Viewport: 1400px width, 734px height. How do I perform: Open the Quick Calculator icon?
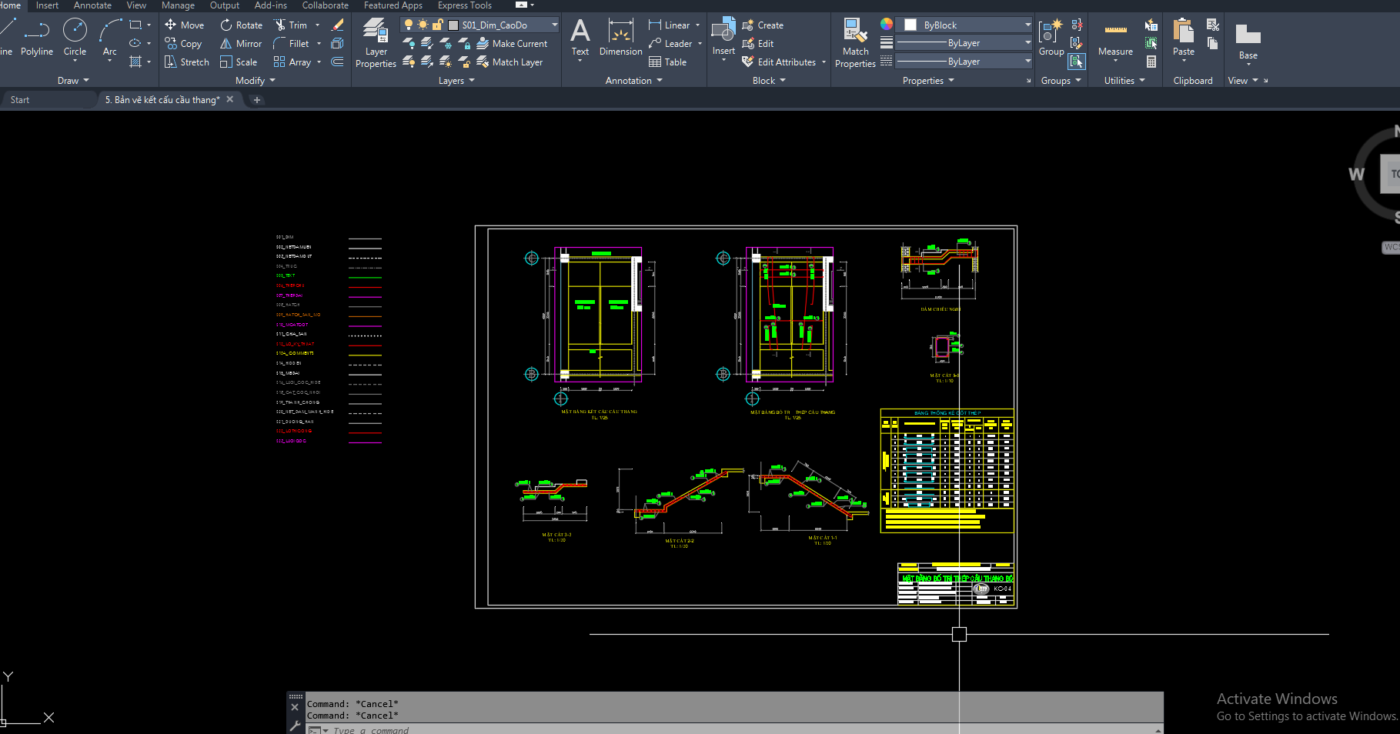pyautogui.click(x=1151, y=62)
